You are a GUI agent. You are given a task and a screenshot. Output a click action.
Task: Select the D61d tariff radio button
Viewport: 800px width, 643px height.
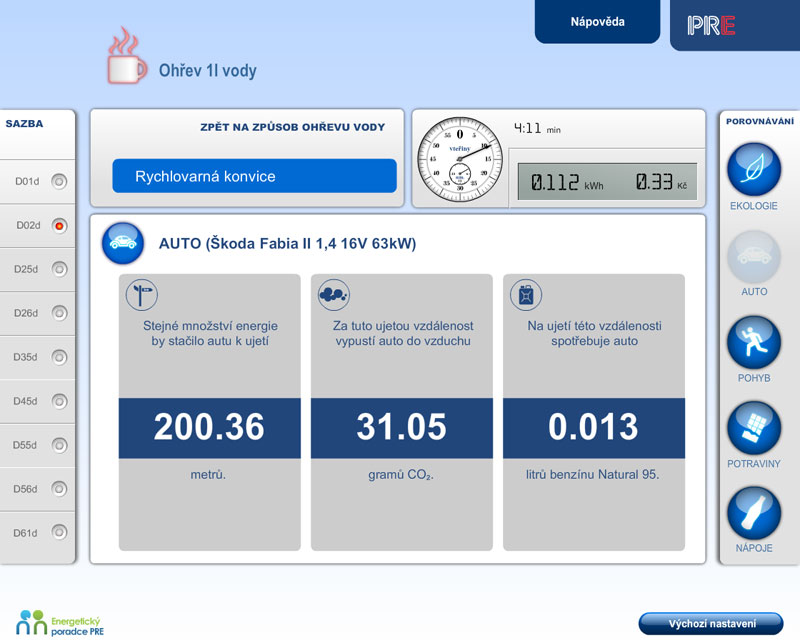[x=59, y=533]
